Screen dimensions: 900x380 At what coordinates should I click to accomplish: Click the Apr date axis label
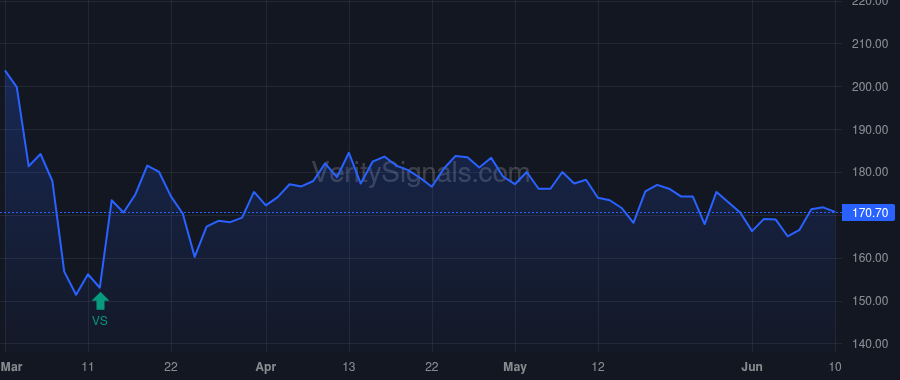point(266,367)
